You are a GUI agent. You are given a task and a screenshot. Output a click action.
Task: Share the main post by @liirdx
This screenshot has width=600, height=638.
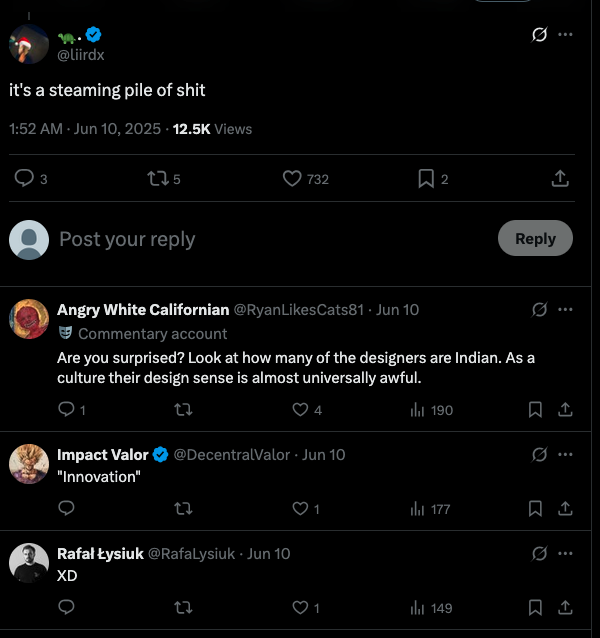(560, 178)
